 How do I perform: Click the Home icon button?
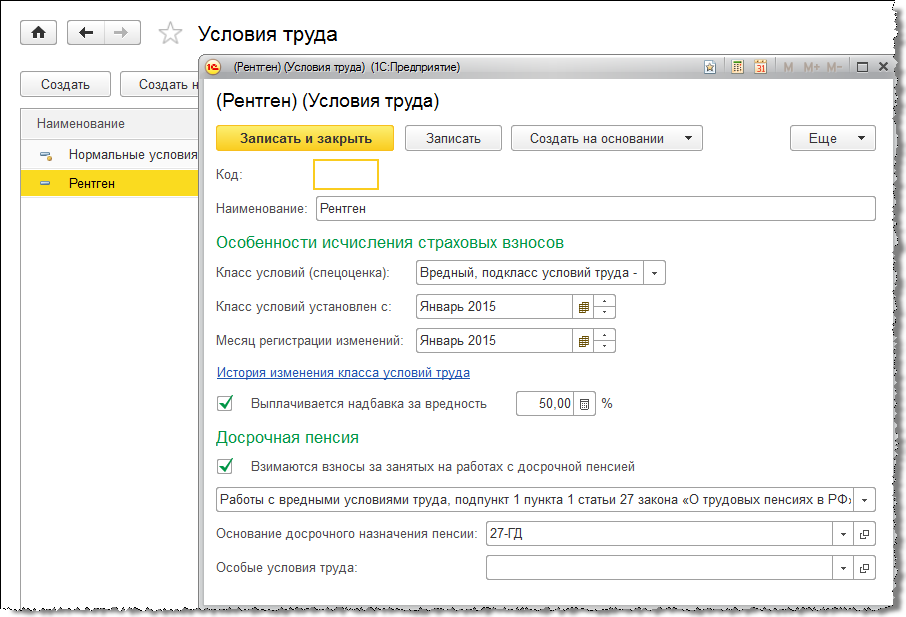[39, 33]
